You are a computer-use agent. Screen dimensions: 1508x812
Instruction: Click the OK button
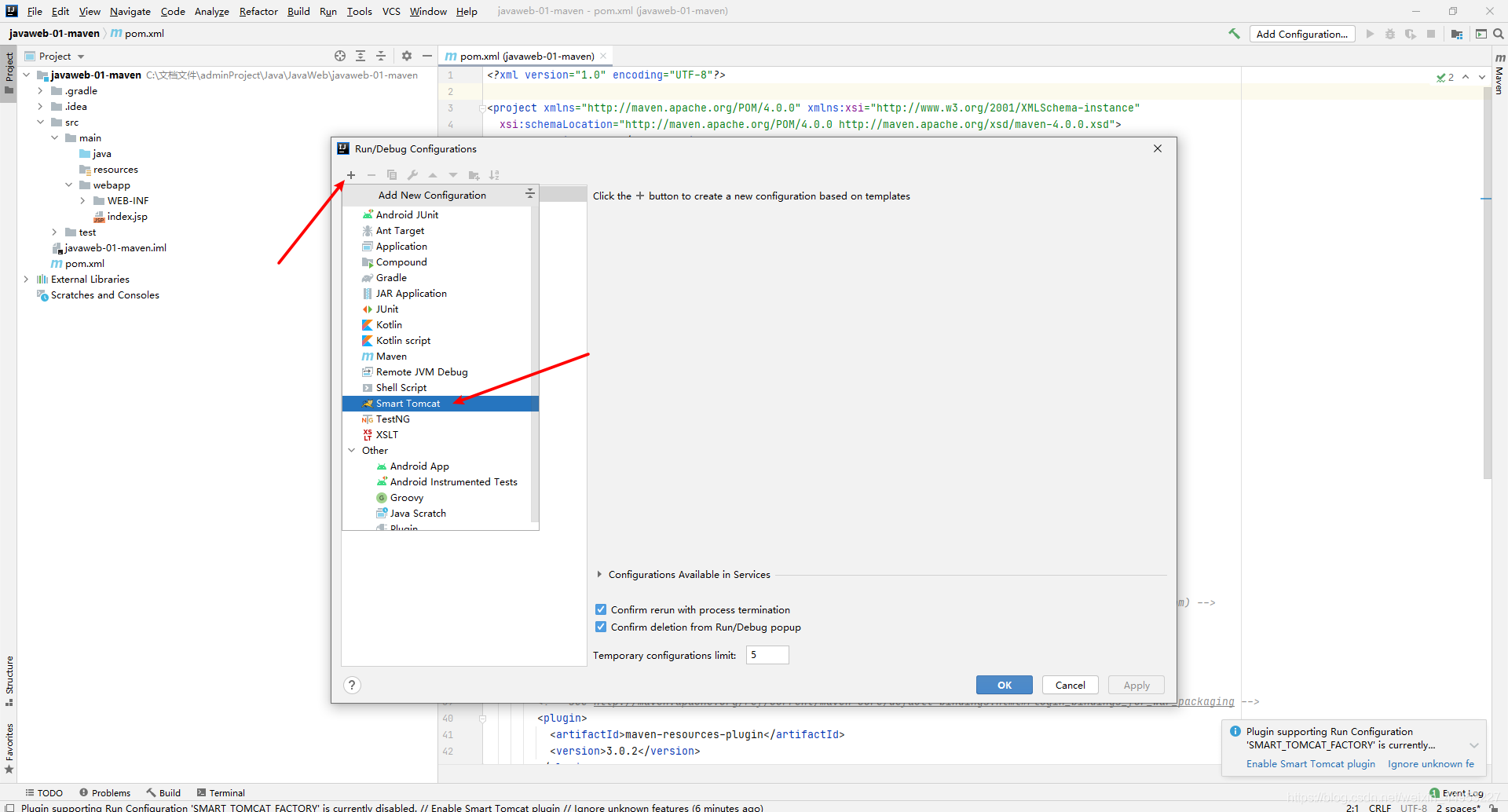[1005, 685]
